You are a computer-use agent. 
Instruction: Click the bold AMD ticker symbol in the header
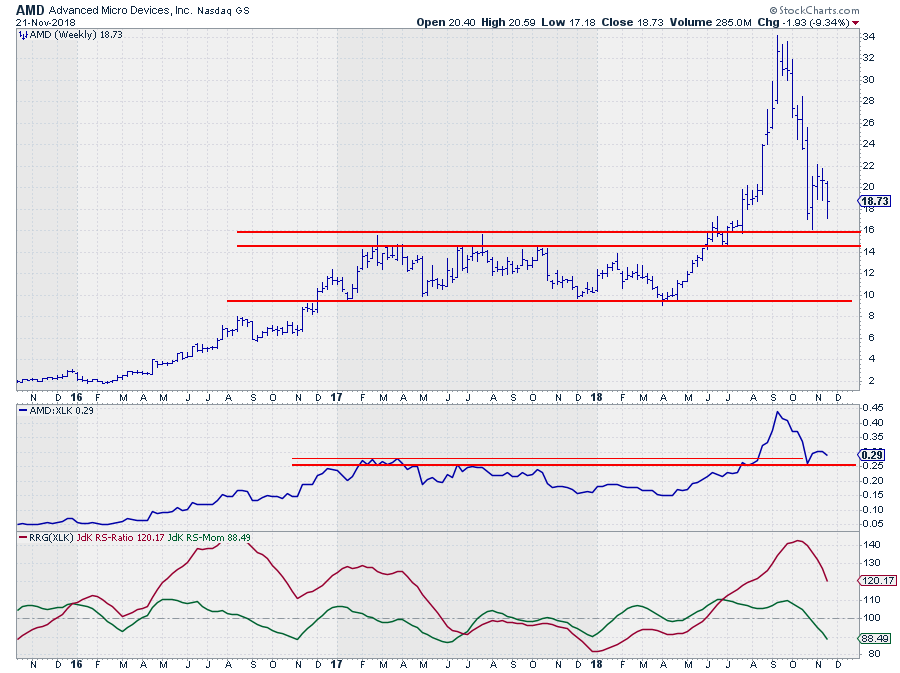coord(28,9)
